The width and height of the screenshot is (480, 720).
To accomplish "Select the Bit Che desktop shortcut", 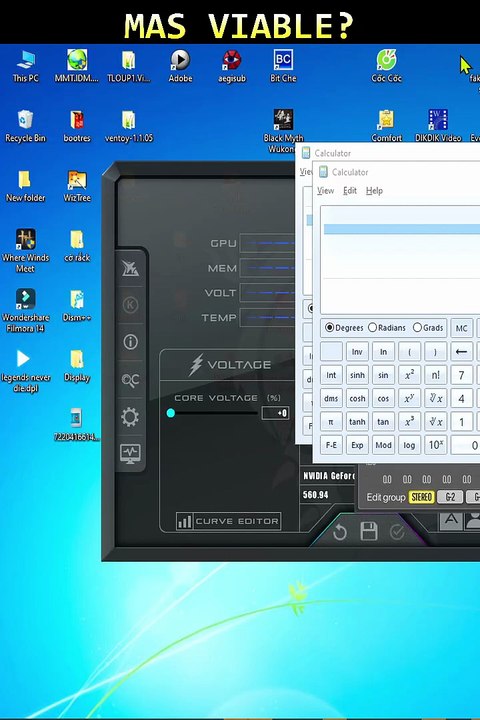I will click(283, 67).
